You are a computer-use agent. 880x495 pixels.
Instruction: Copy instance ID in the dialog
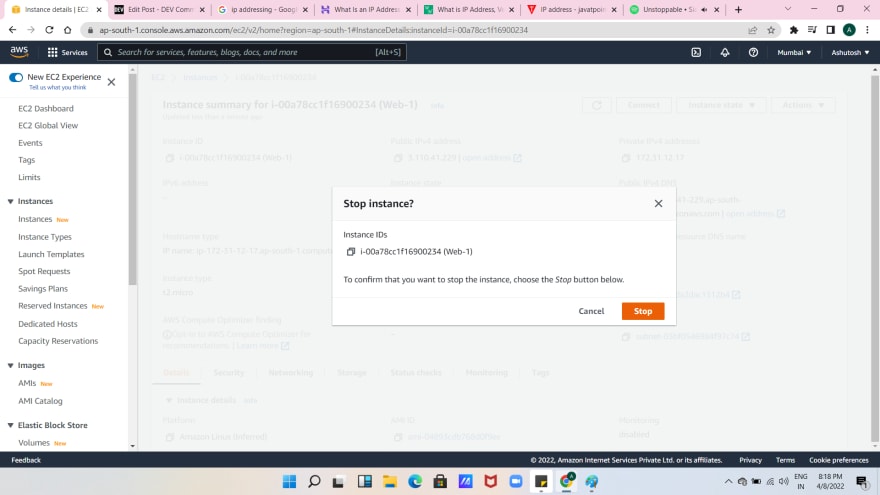click(x=351, y=251)
